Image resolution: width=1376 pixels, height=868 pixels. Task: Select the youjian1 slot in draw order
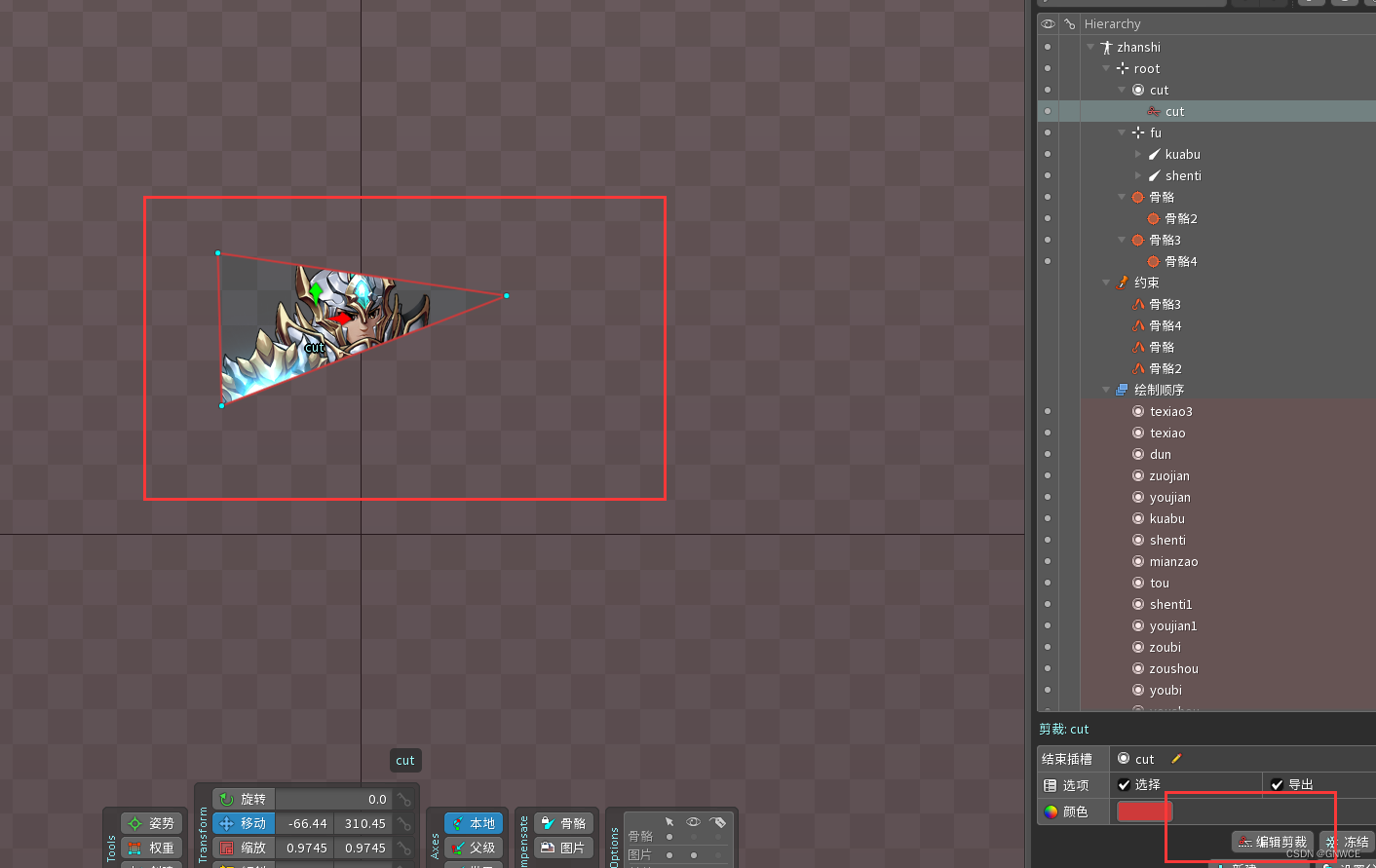point(1172,625)
